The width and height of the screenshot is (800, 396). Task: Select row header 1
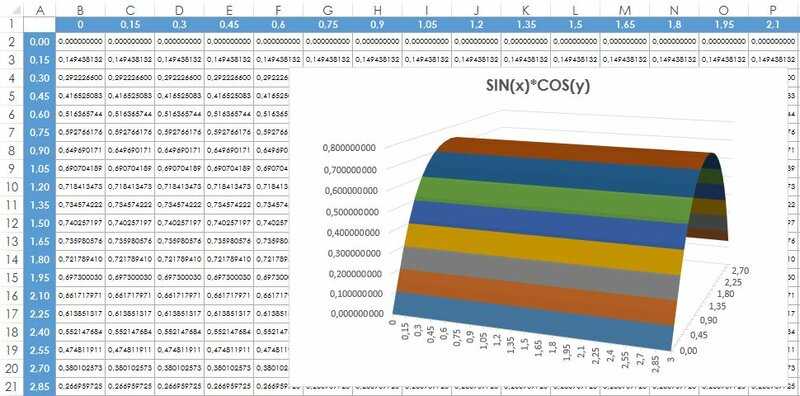click(x=11, y=23)
